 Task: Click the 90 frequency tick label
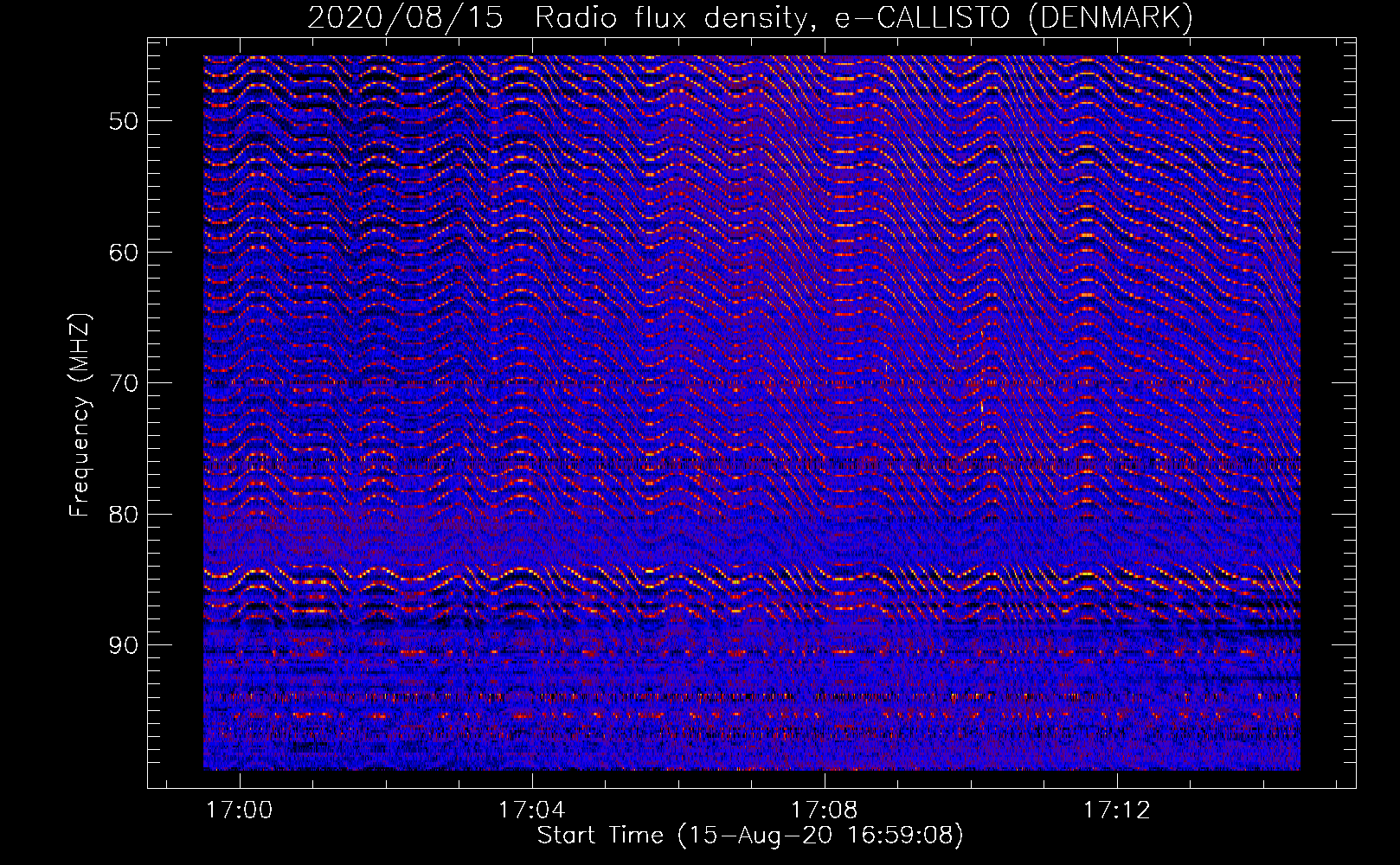click(x=124, y=645)
